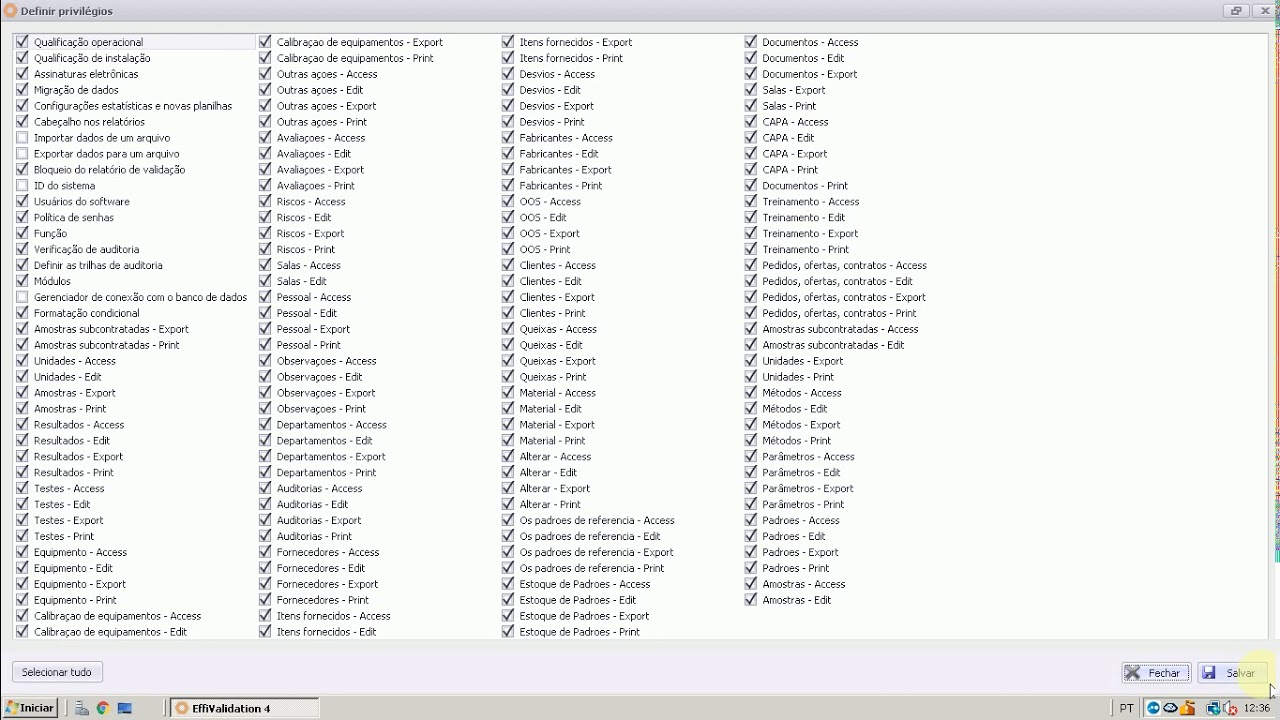Screen dimensions: 1280x720
Task: Uncheck Avaliaçoes - Print checkbox
Action: (265, 186)
